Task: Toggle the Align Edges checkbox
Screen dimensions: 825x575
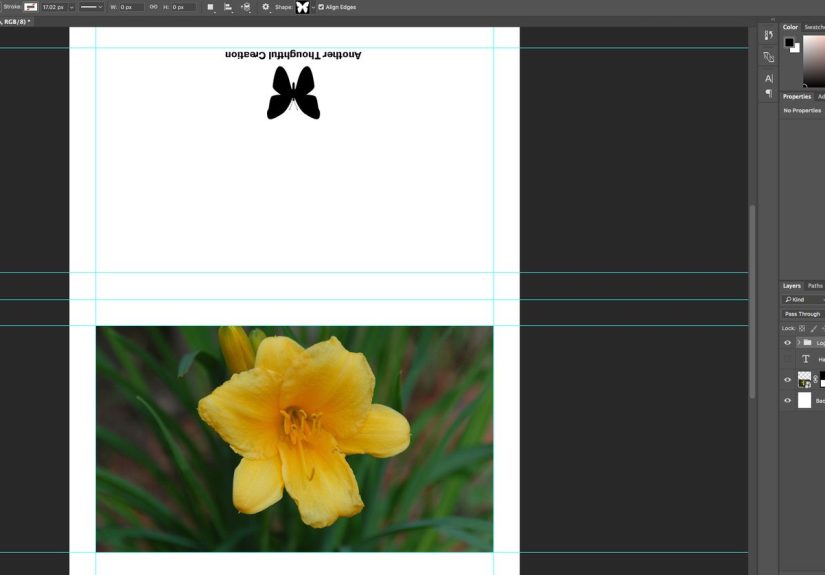Action: [x=321, y=7]
